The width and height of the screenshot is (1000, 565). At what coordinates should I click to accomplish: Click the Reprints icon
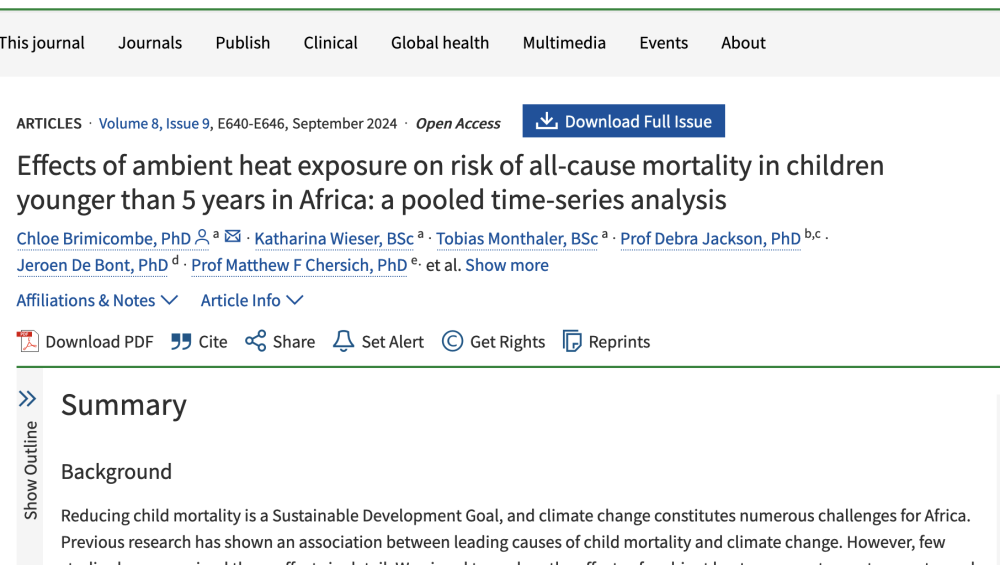pyautogui.click(x=572, y=342)
